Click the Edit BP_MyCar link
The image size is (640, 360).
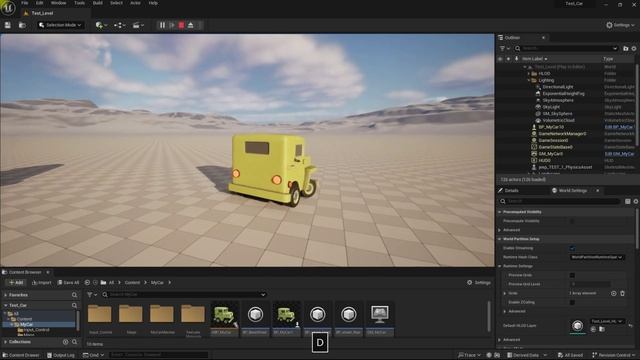pos(619,127)
